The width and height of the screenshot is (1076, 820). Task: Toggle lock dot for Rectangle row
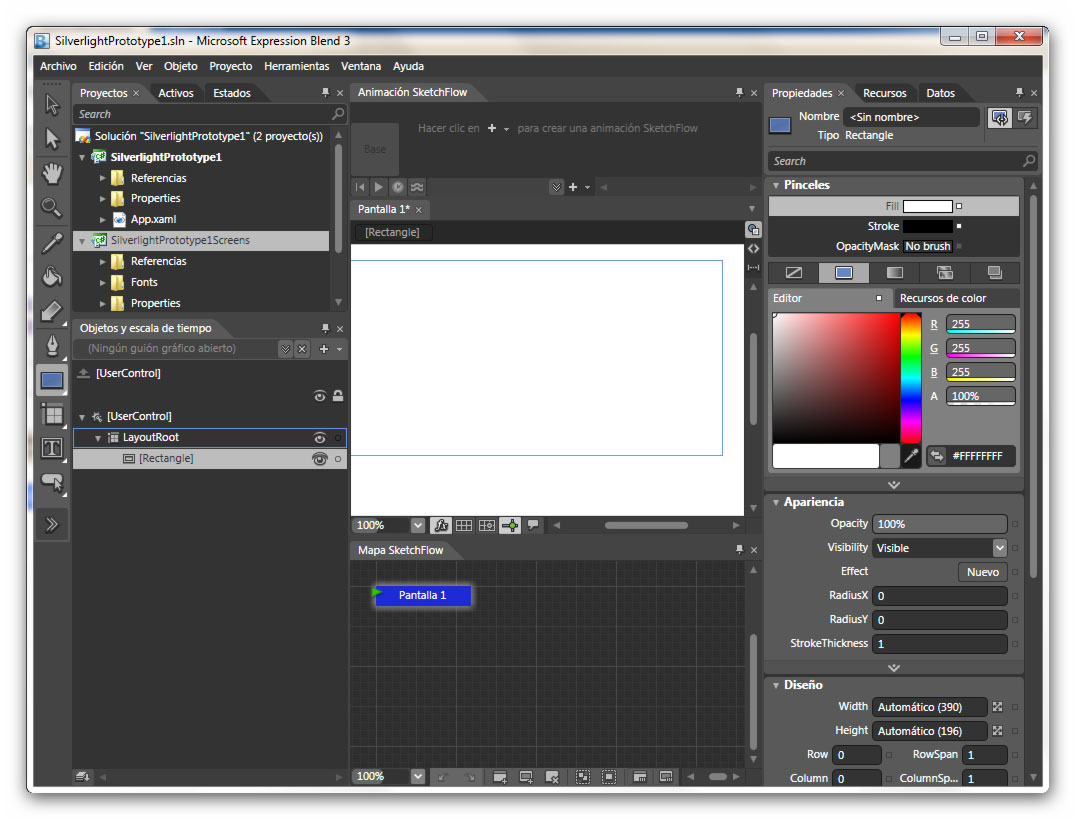pyautogui.click(x=338, y=458)
